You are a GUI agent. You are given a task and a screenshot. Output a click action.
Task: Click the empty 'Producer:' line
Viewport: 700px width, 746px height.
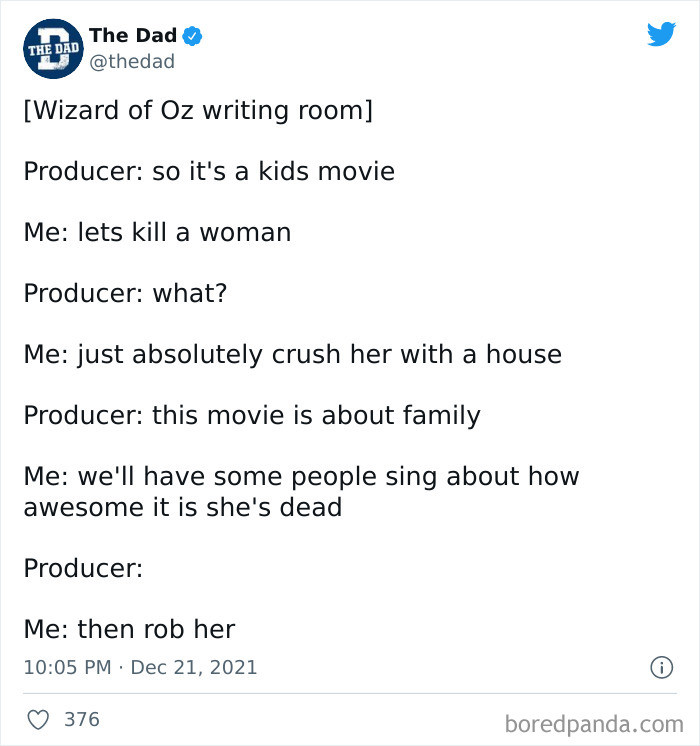83,568
